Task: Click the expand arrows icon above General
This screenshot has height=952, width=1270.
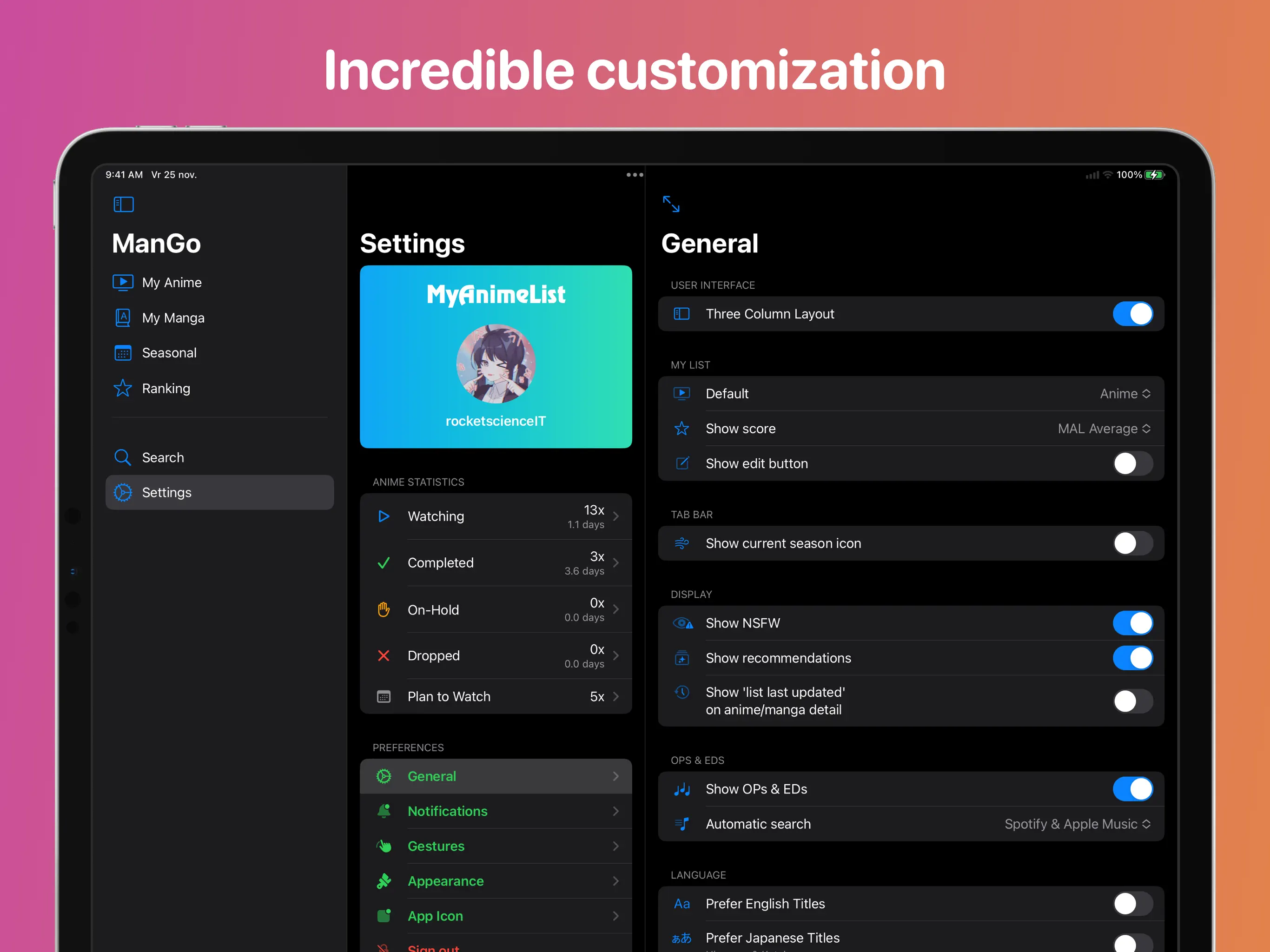Action: click(x=671, y=204)
